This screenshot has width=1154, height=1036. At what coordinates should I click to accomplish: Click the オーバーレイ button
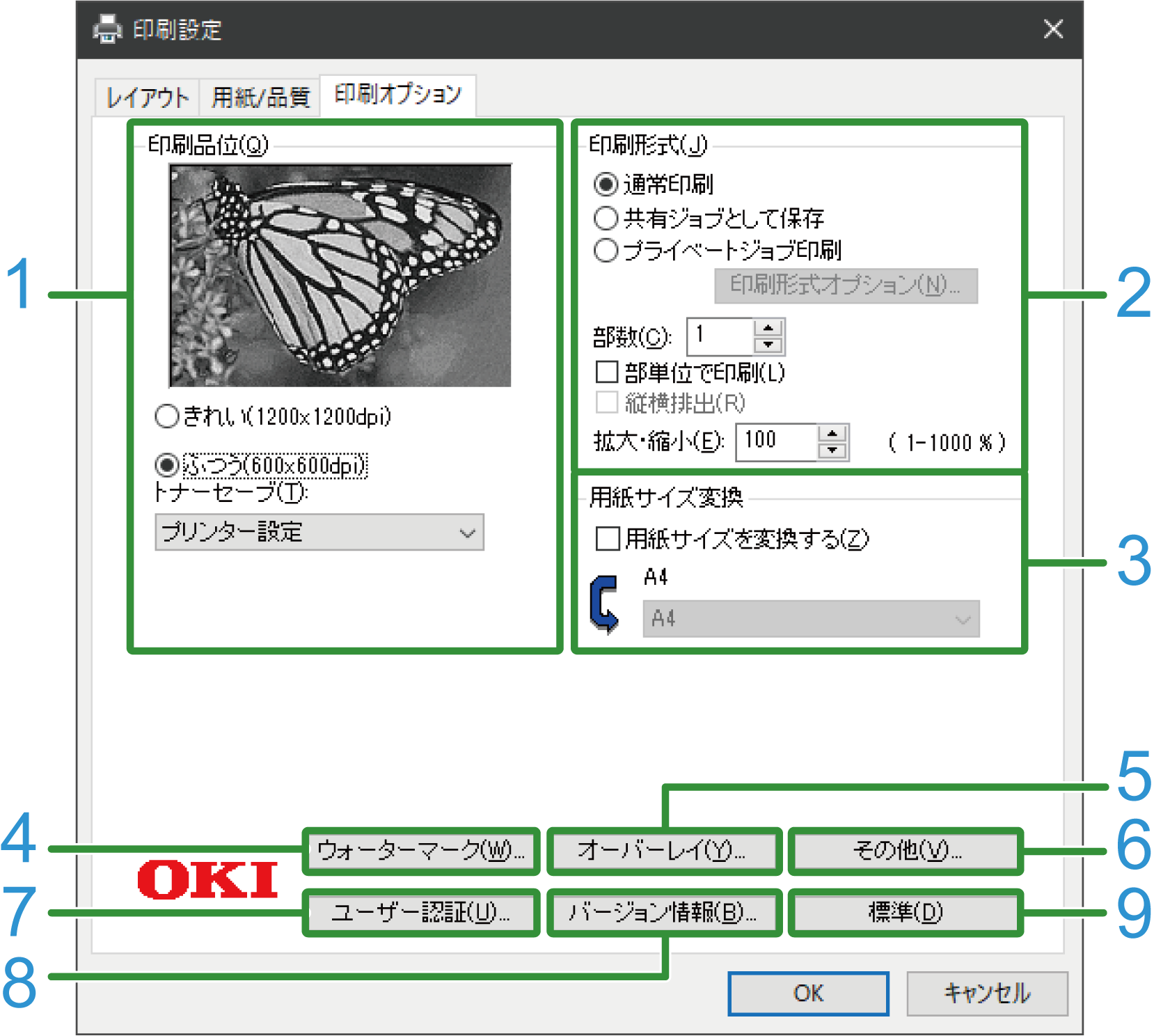[x=664, y=851]
